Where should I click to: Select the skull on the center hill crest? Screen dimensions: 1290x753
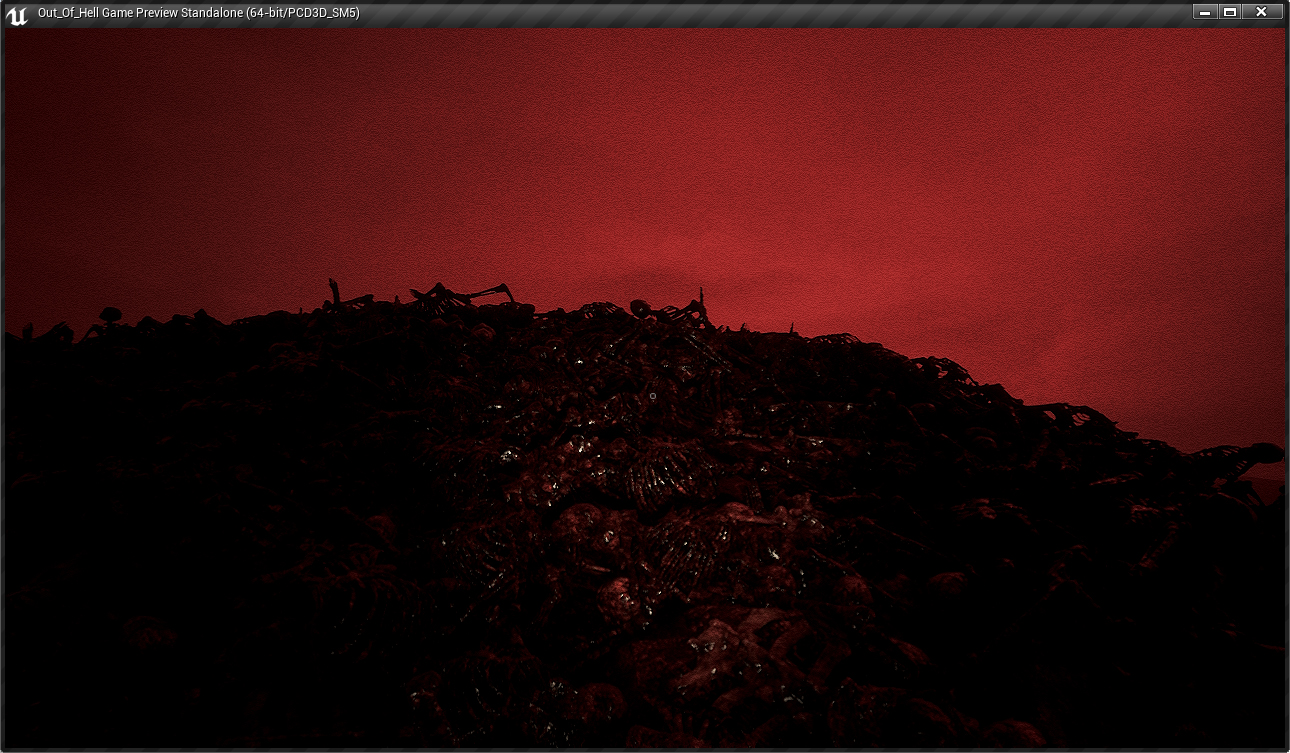point(640,306)
